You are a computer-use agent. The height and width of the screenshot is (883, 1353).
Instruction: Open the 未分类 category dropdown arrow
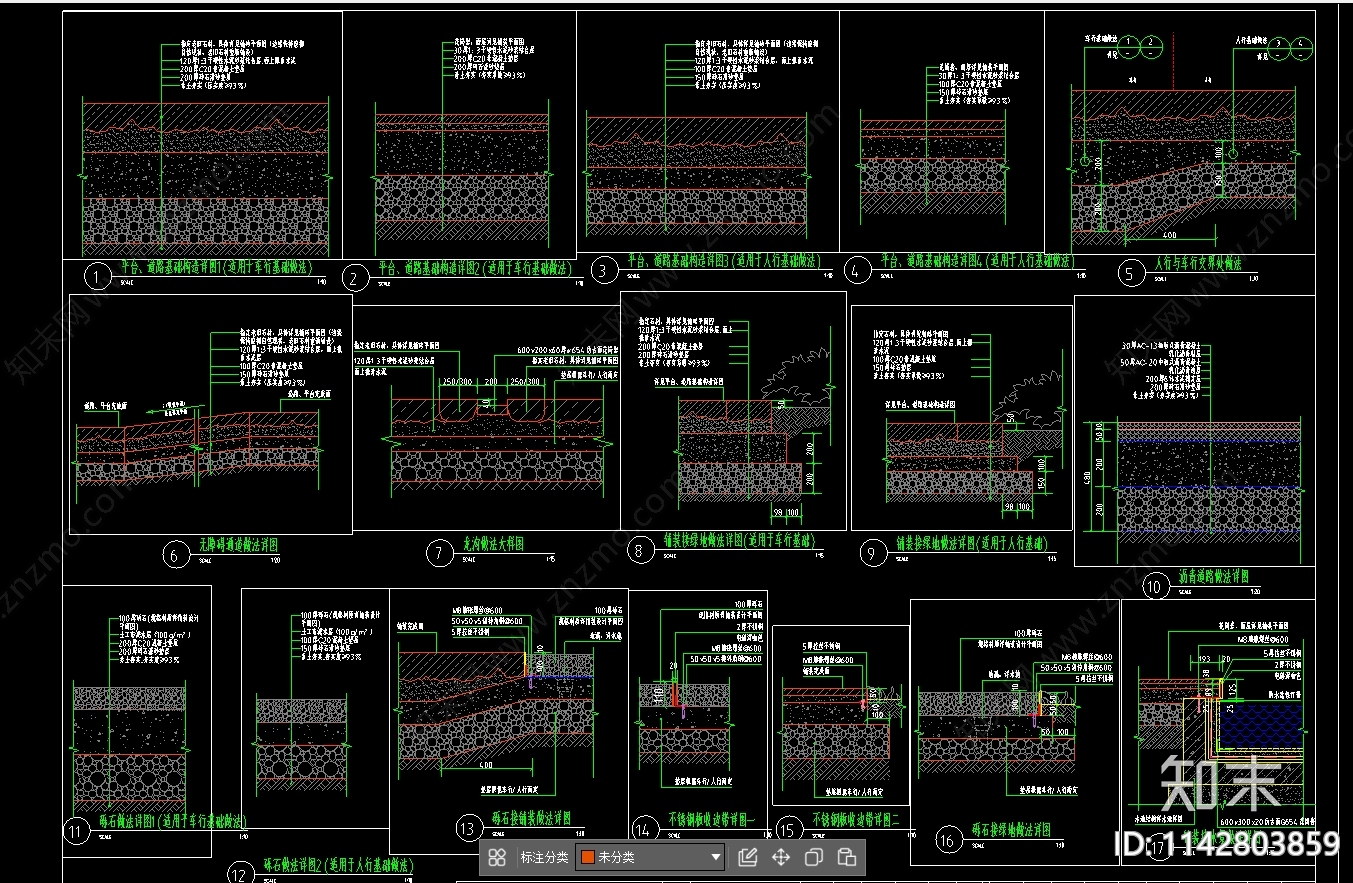click(715, 857)
